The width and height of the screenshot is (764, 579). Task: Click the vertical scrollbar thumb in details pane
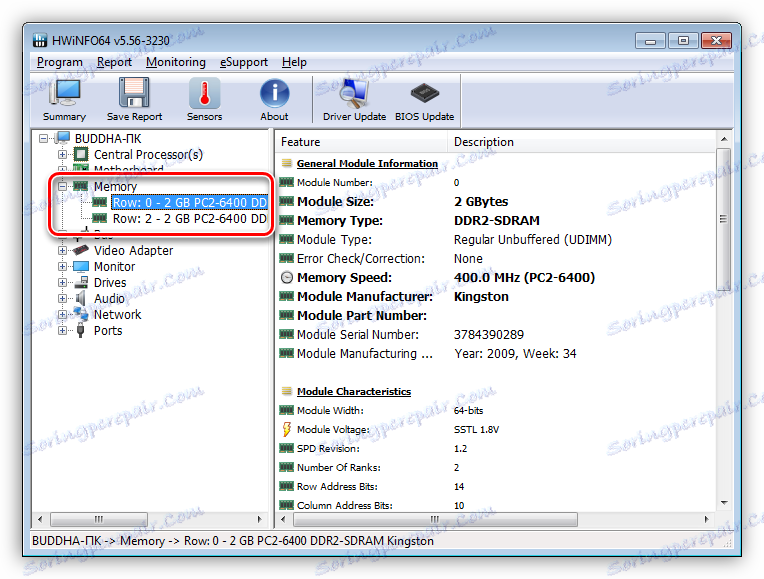pos(724,219)
